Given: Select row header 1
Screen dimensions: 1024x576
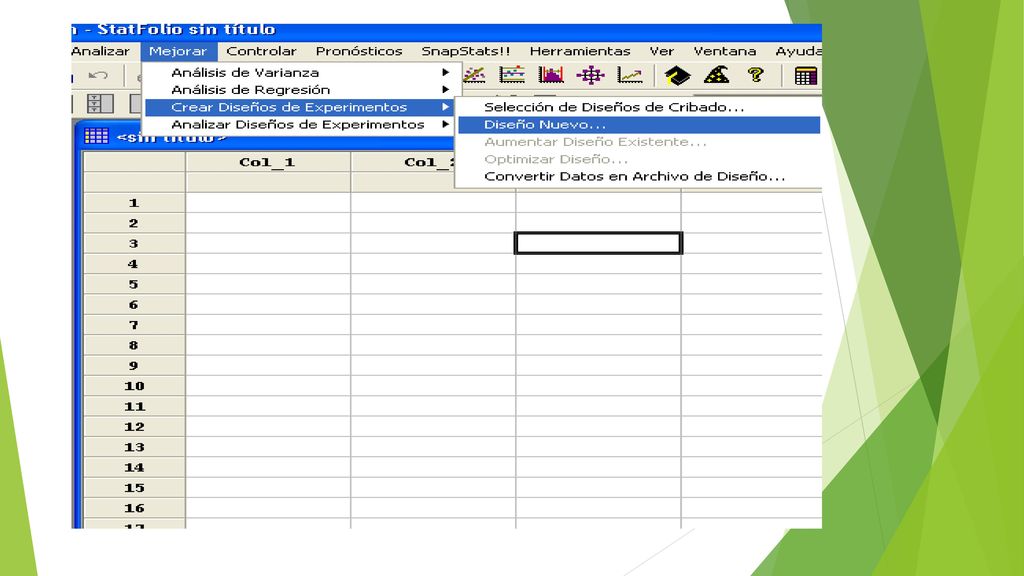Looking at the screenshot, I should [x=134, y=203].
